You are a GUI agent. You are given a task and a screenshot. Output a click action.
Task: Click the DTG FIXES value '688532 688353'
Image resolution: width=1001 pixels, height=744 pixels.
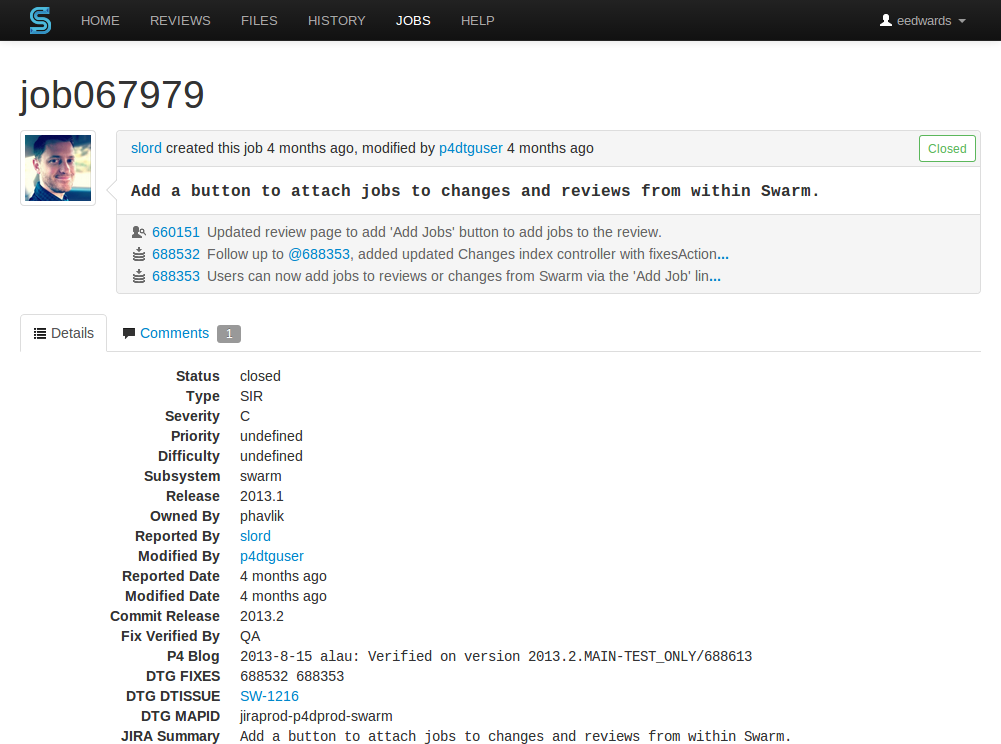(292, 676)
